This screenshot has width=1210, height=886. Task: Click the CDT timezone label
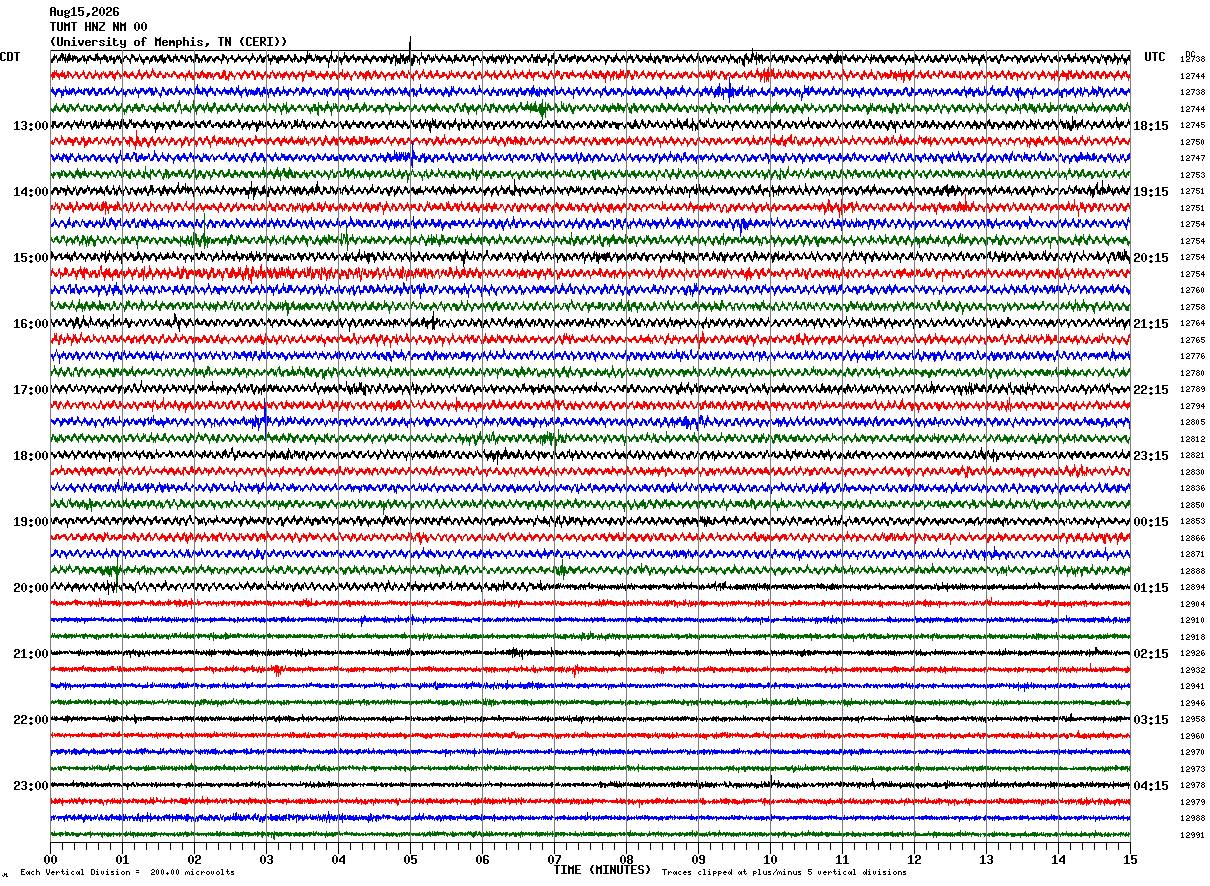(x=10, y=57)
